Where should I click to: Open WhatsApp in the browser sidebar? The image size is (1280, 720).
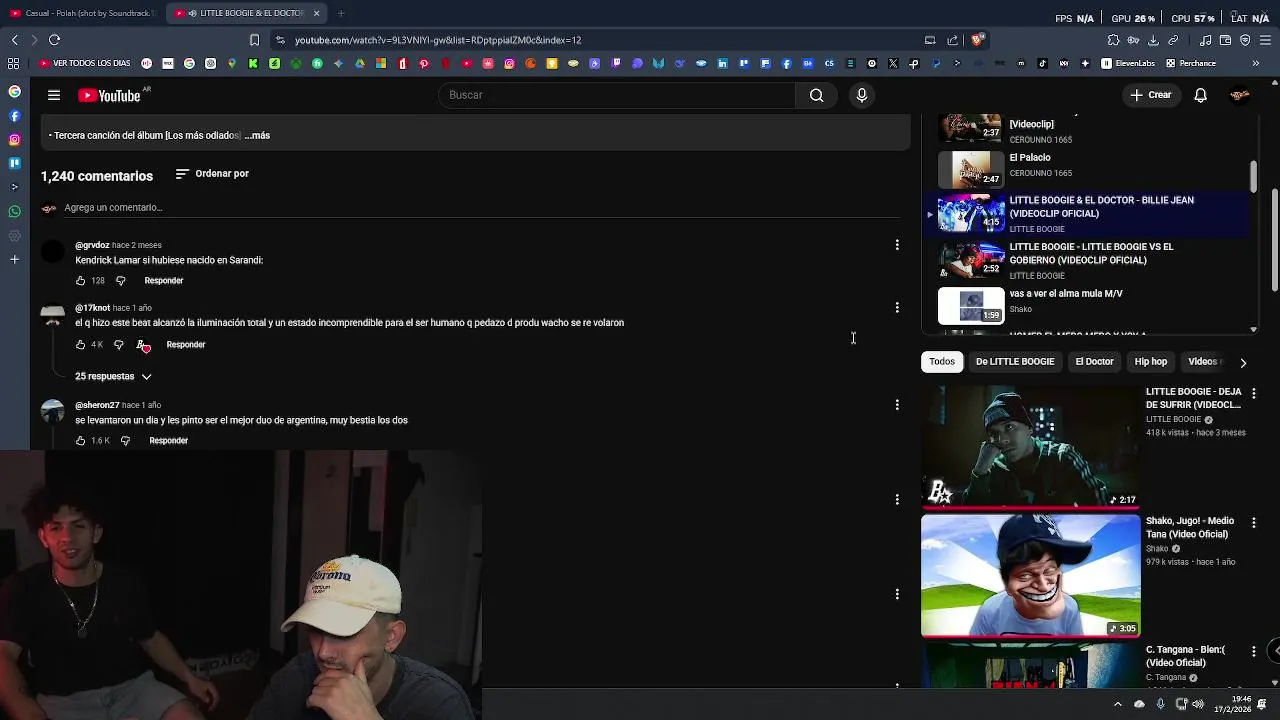point(14,212)
